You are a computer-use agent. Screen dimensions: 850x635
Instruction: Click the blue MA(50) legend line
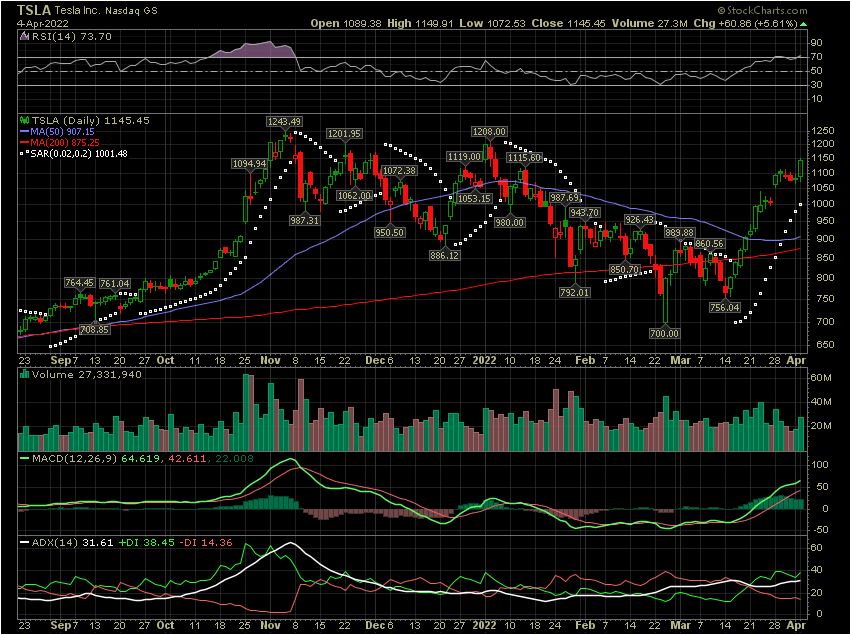(24, 132)
